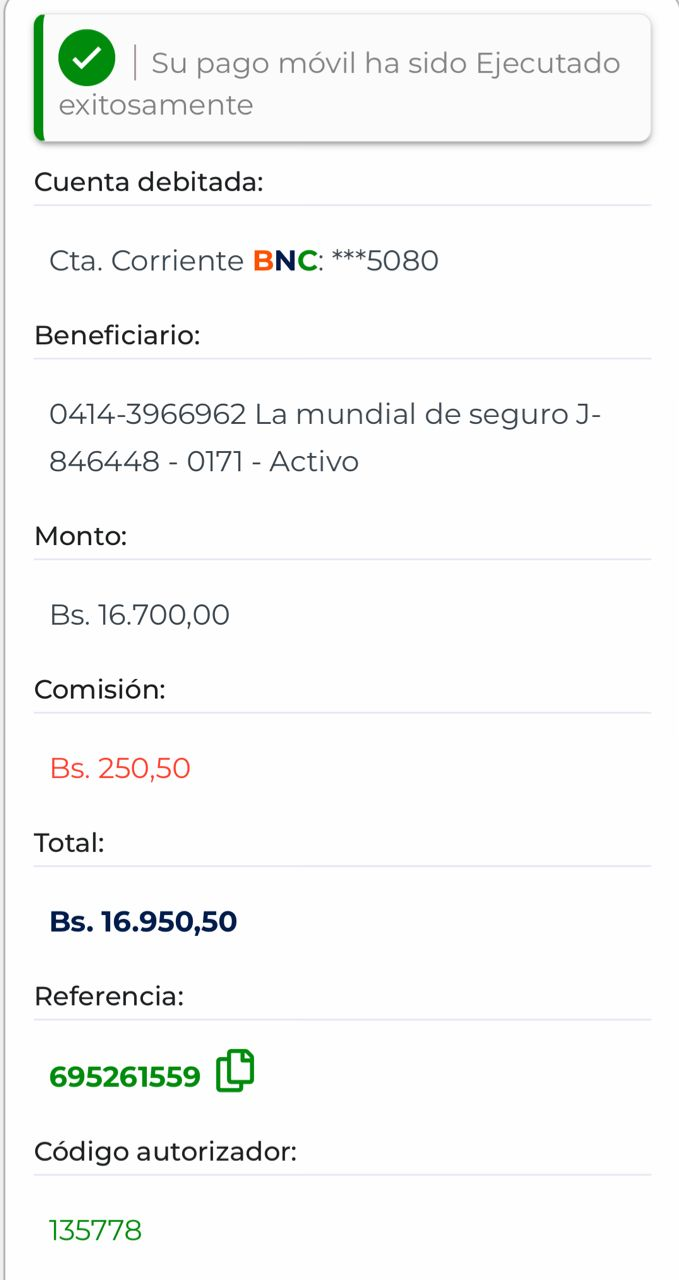This screenshot has width=679, height=1280.
Task: Click the green success checkmark icon
Action: coord(86,58)
